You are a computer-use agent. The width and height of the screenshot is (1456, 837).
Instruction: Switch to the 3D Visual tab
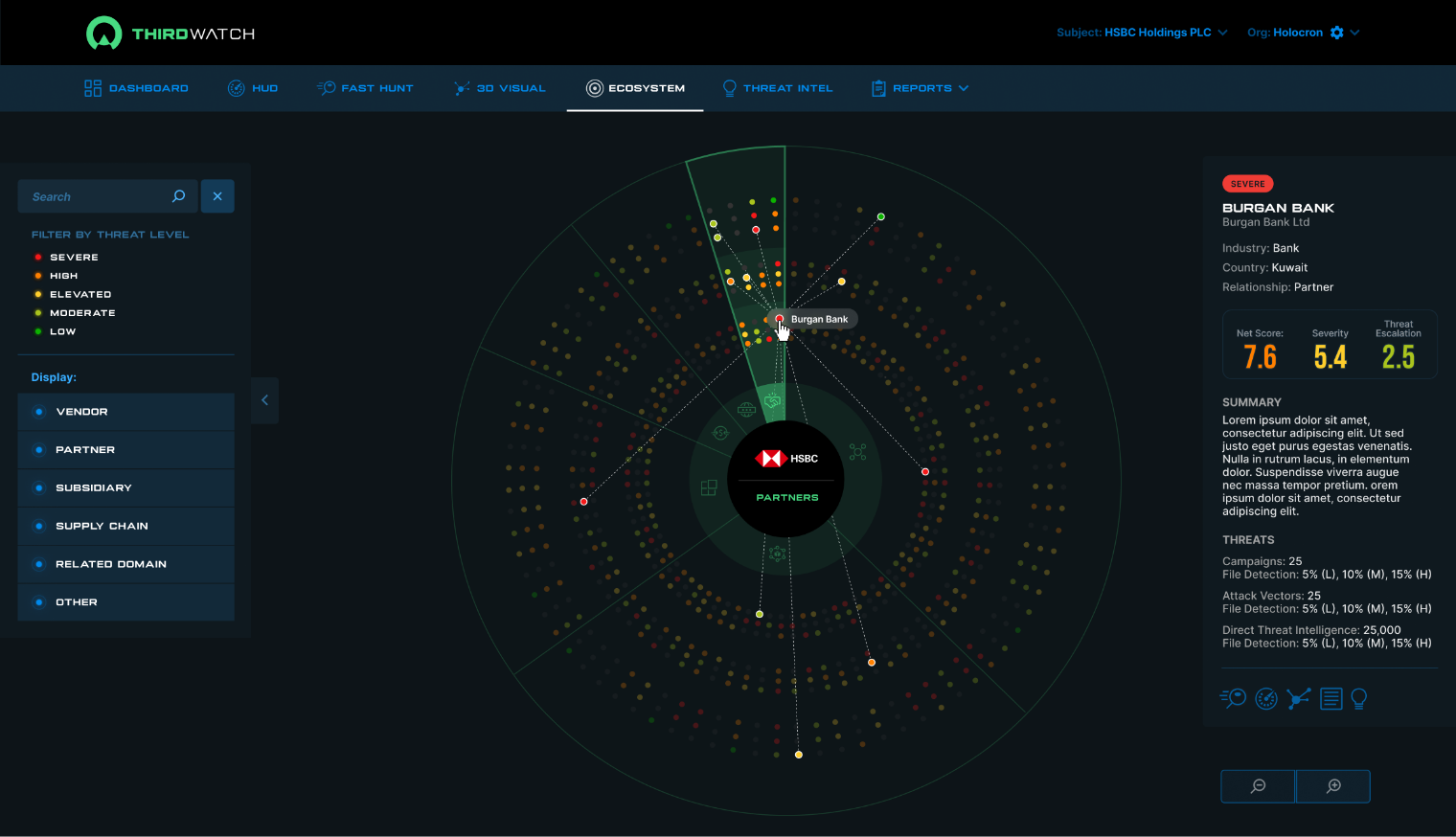point(500,88)
